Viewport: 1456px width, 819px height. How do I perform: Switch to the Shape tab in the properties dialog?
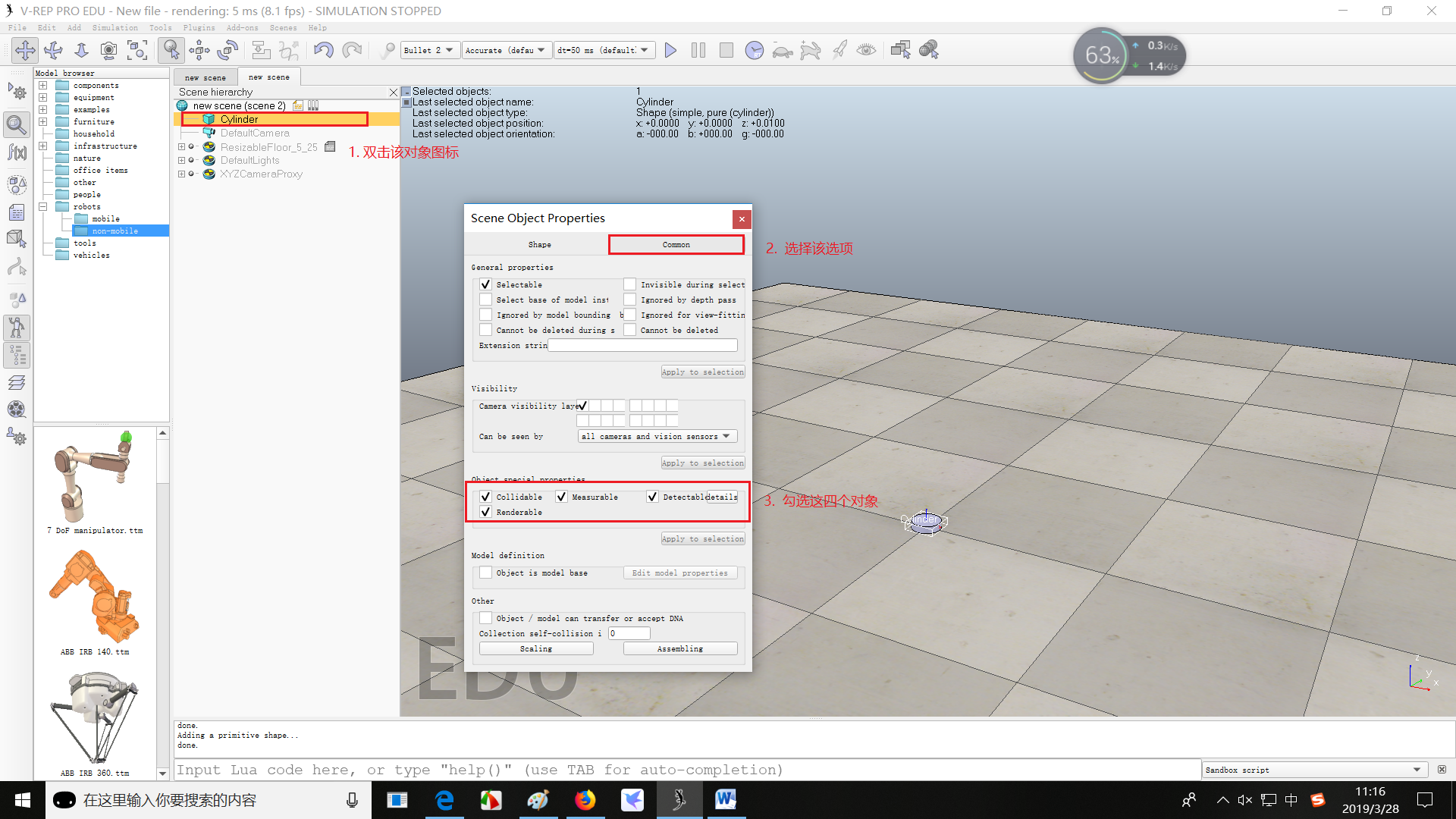(x=539, y=244)
